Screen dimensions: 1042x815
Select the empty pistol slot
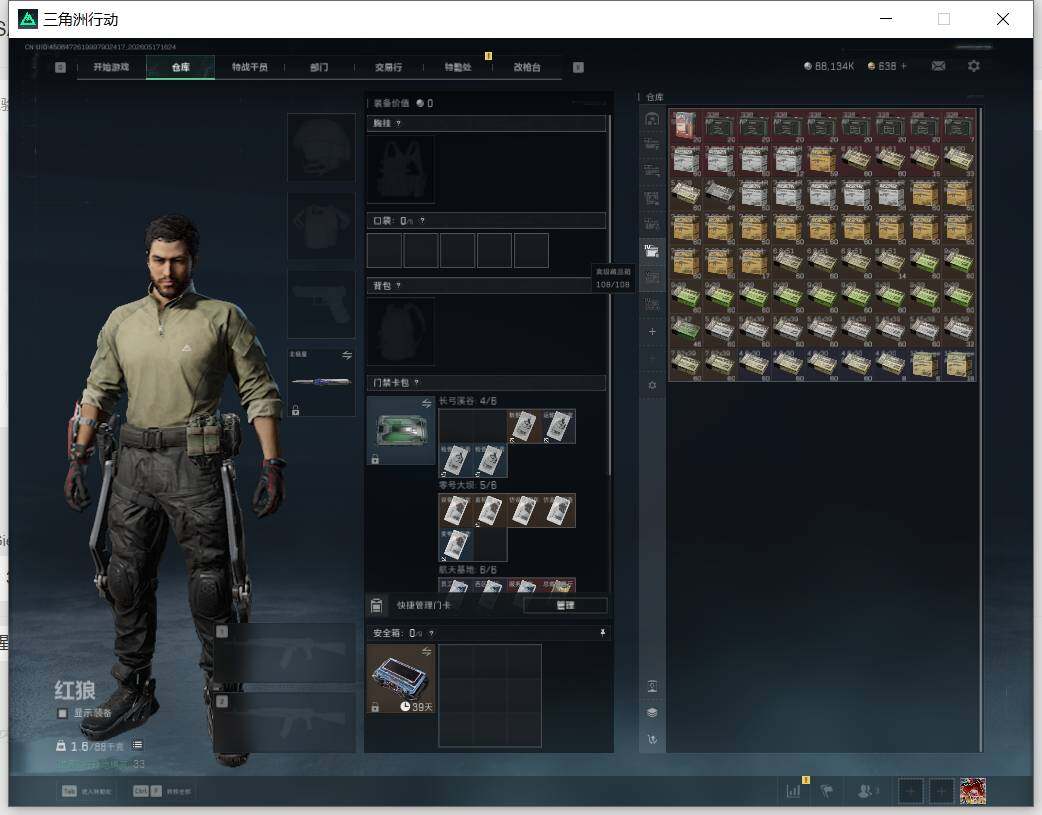click(x=321, y=304)
